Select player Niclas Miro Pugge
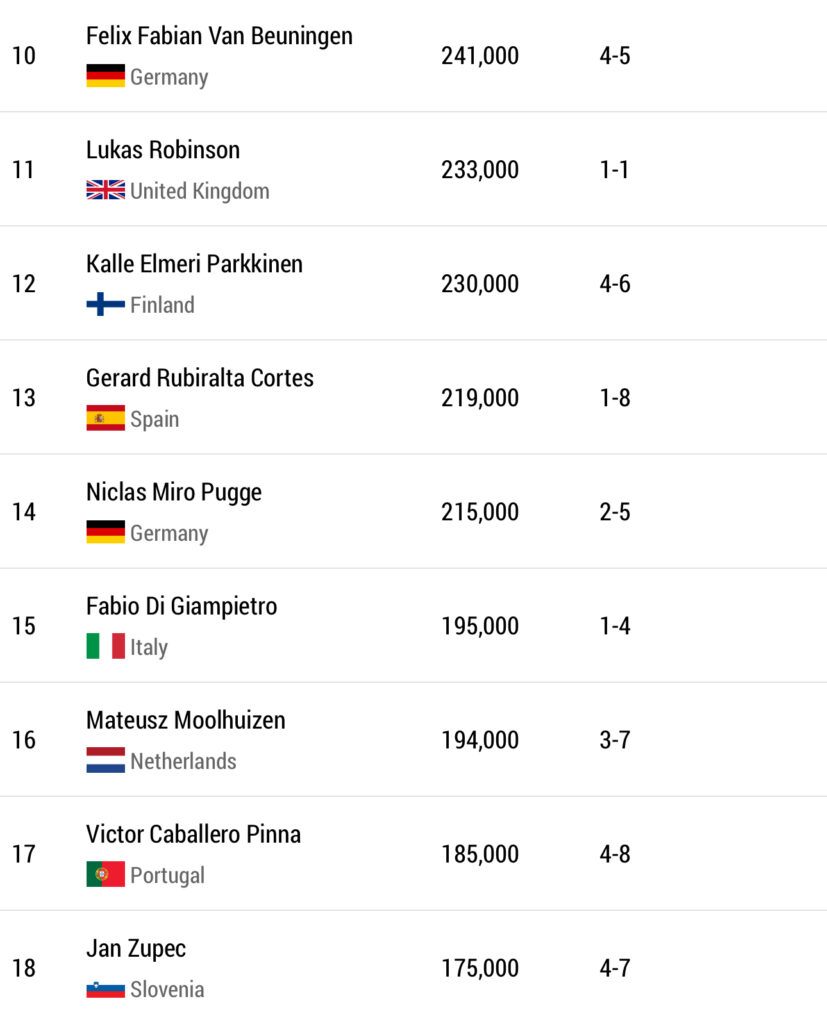 click(174, 492)
